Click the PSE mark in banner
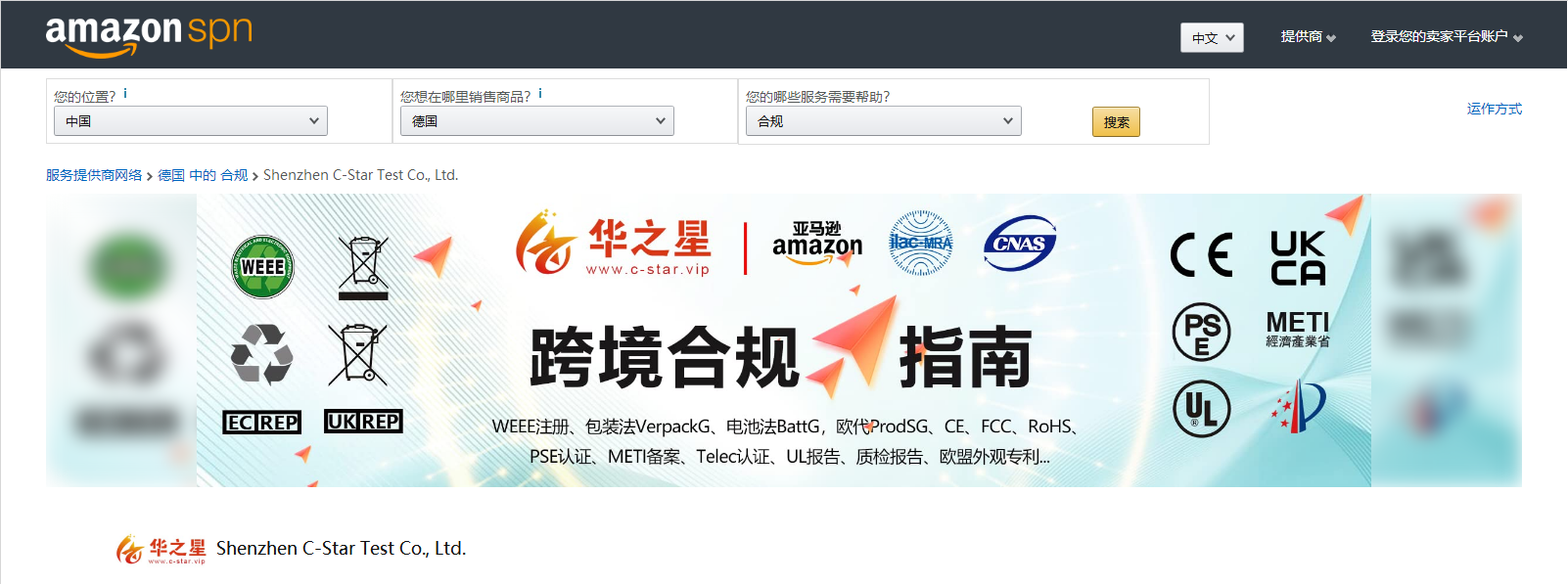This screenshot has width=1568, height=584. point(1201,332)
